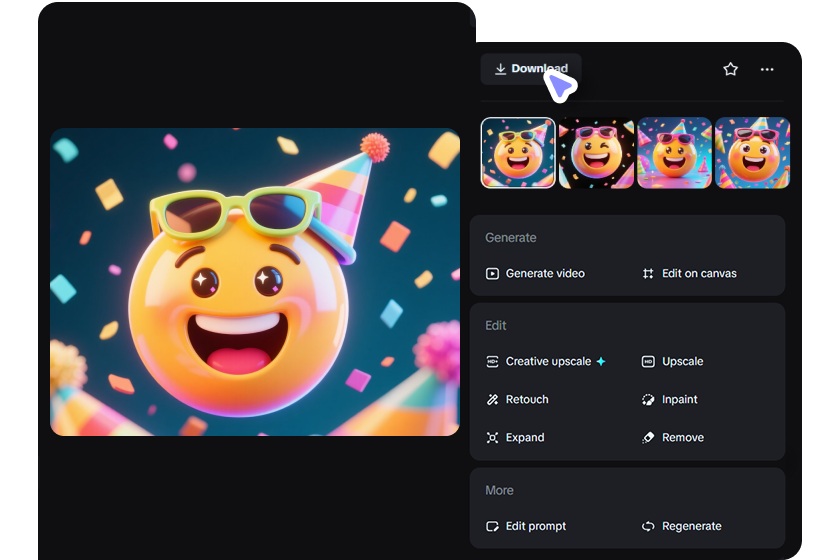Screen dimensions: 840x560
Task: Click the download arrow icon
Action: tap(500, 69)
